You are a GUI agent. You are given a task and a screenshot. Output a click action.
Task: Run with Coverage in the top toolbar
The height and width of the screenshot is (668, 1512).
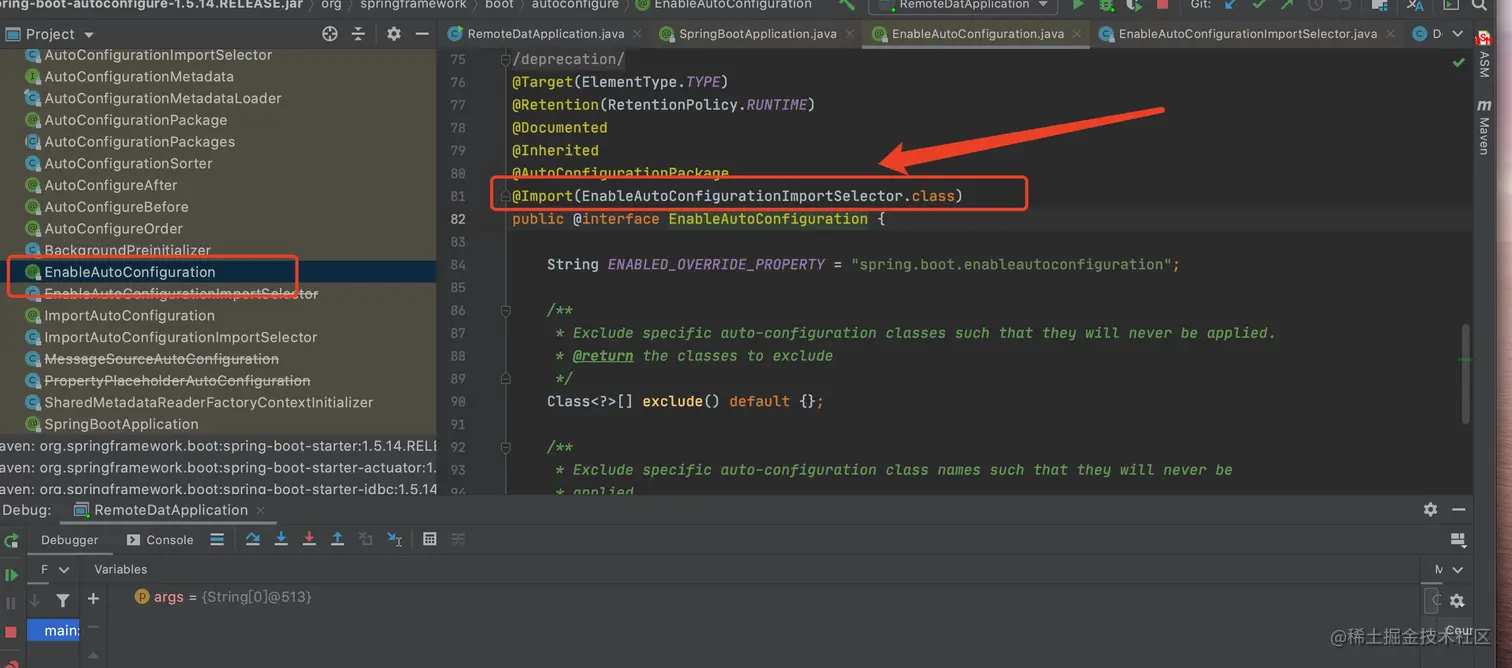[x=1134, y=5]
